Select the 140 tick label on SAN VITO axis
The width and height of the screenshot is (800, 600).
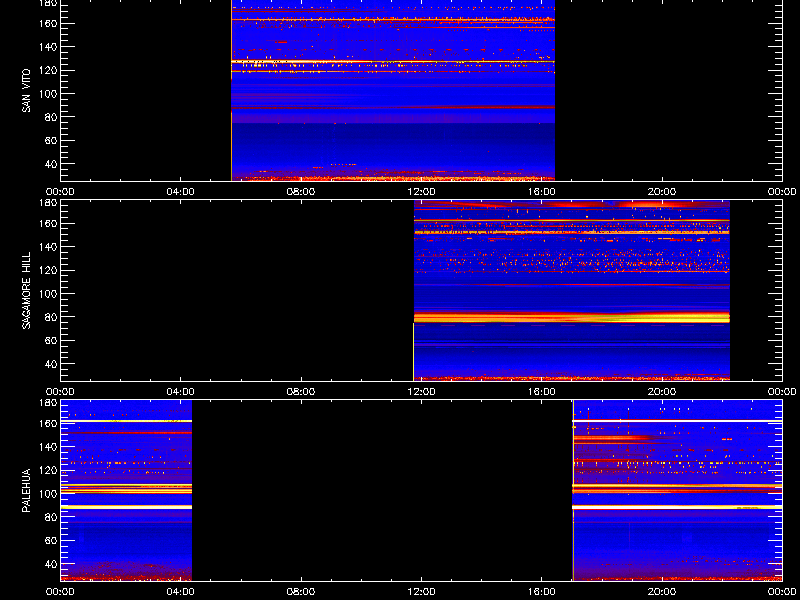47,47
